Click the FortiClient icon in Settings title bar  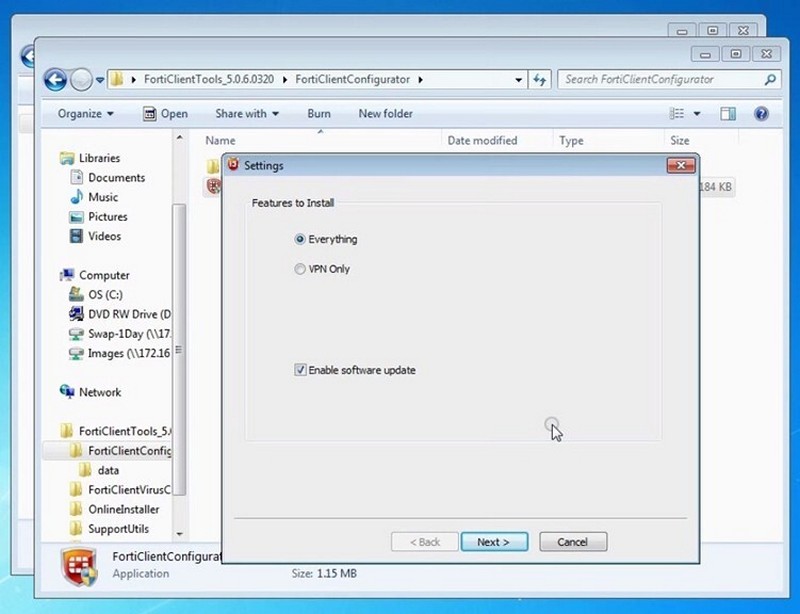[x=233, y=165]
